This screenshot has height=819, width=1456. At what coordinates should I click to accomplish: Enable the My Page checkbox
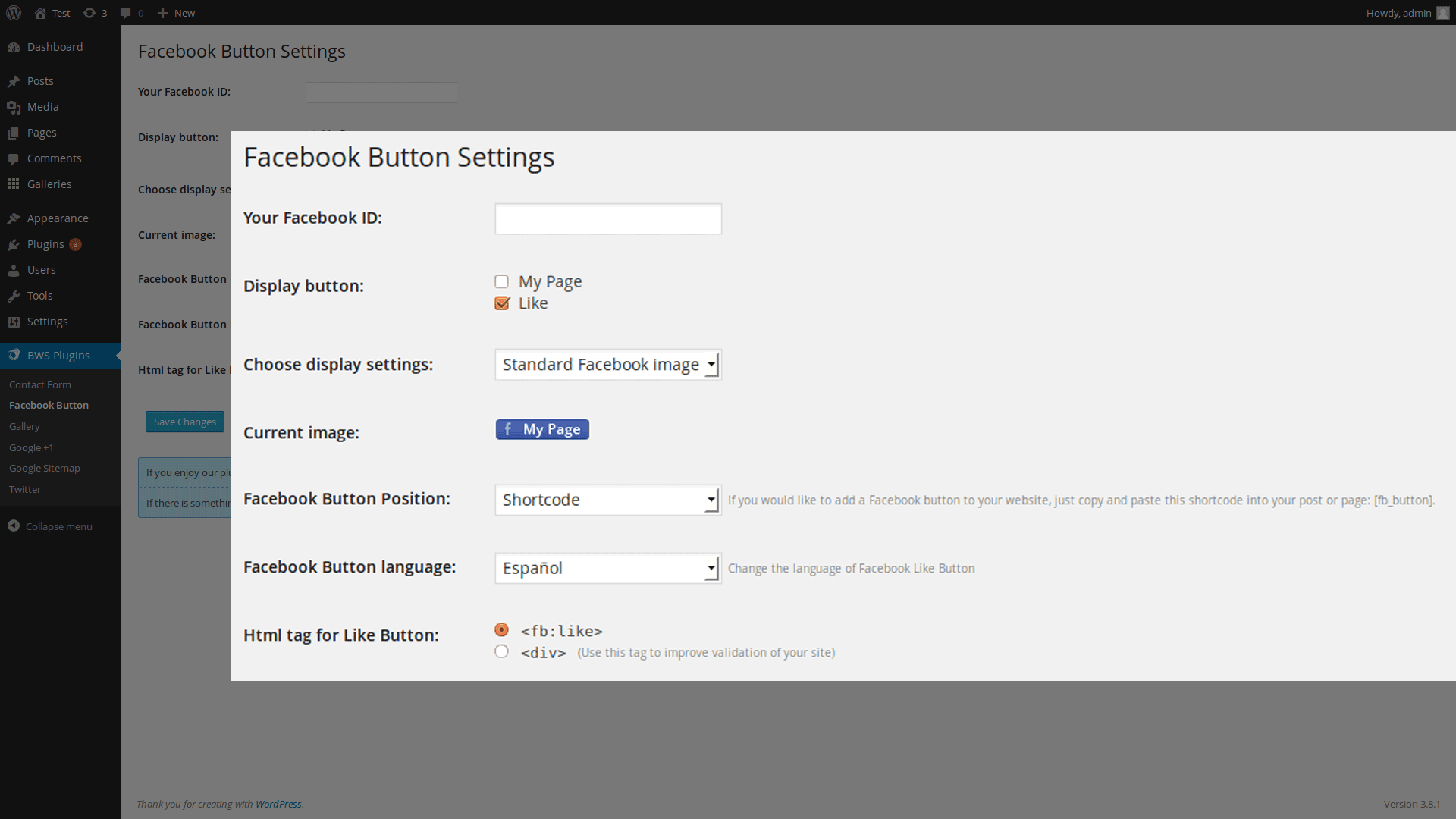click(x=502, y=282)
